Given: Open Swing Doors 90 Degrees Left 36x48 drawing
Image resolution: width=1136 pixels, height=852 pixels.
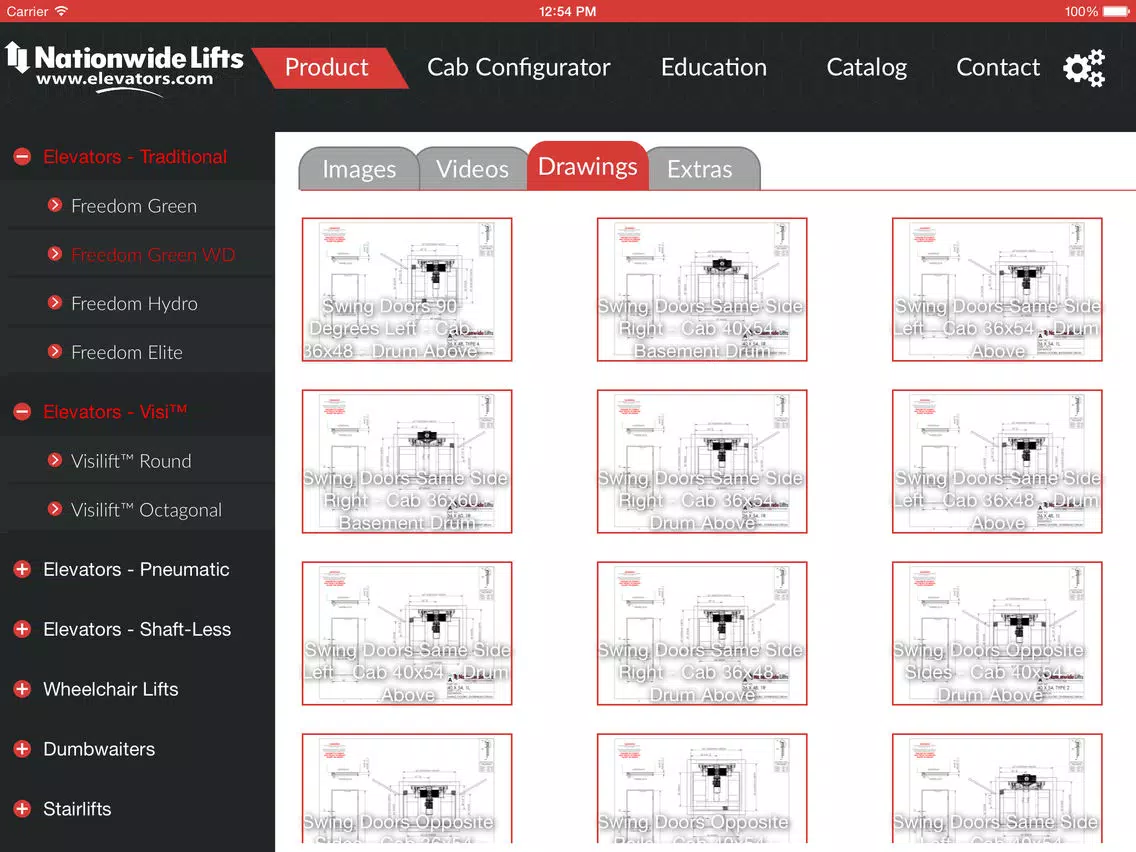Looking at the screenshot, I should pos(407,289).
